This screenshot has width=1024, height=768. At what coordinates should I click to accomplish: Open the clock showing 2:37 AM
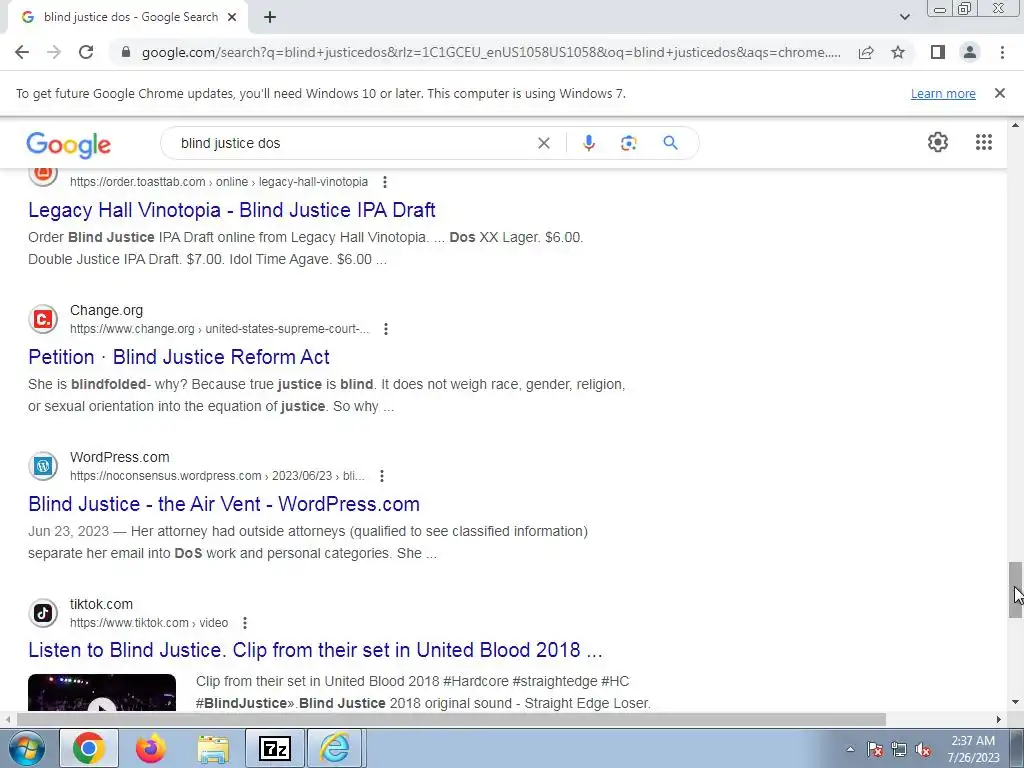(973, 749)
